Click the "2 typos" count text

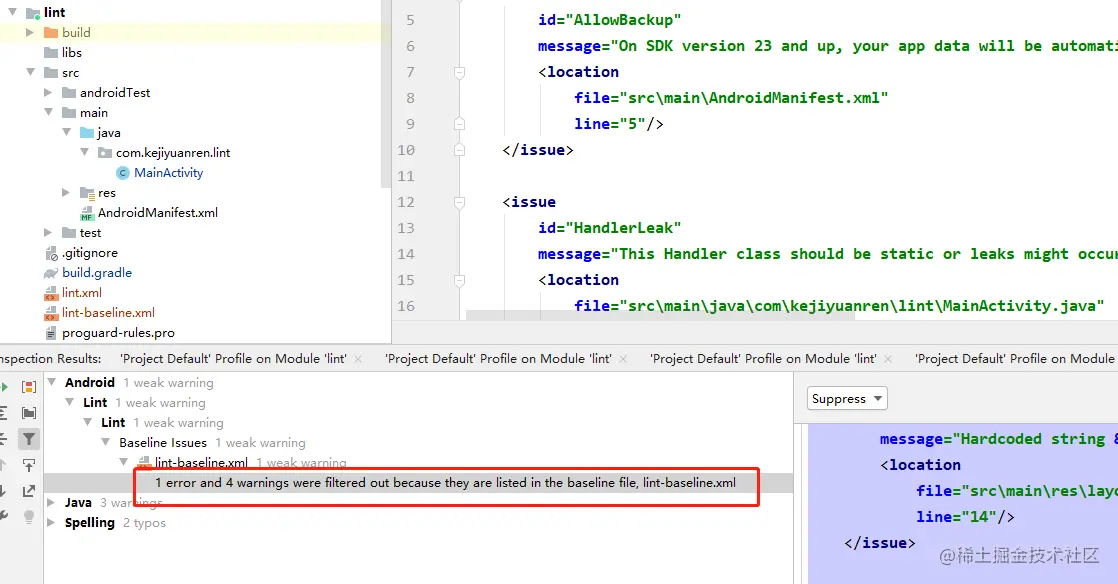point(144,523)
